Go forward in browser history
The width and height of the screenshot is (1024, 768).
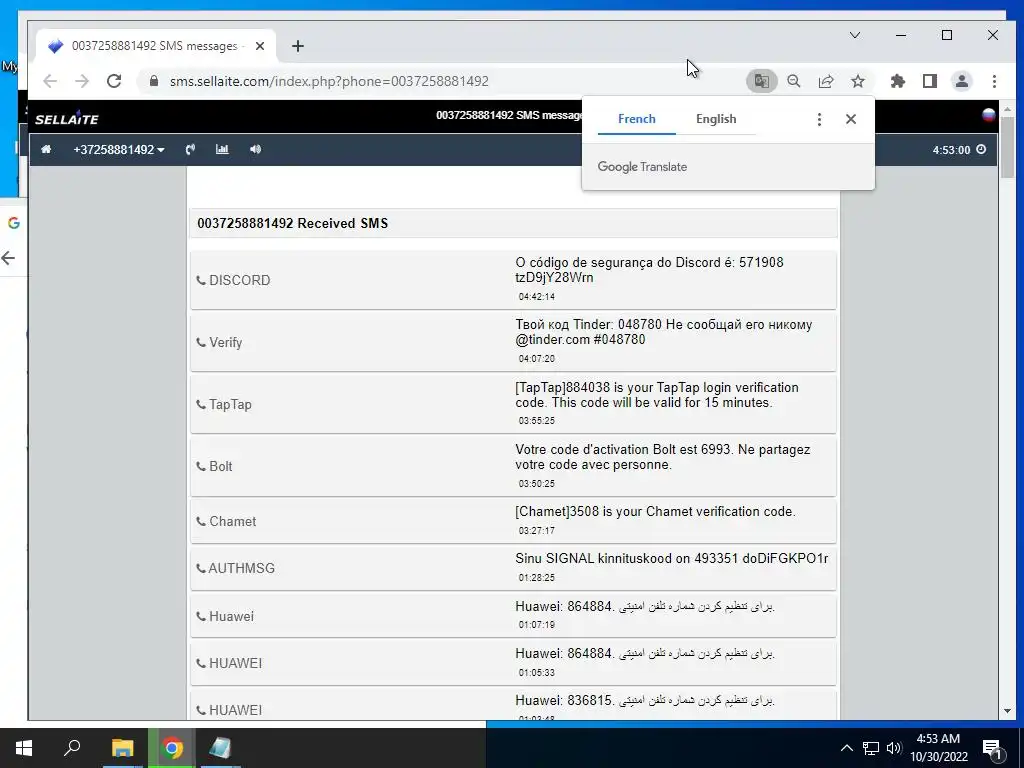pyautogui.click(x=82, y=81)
